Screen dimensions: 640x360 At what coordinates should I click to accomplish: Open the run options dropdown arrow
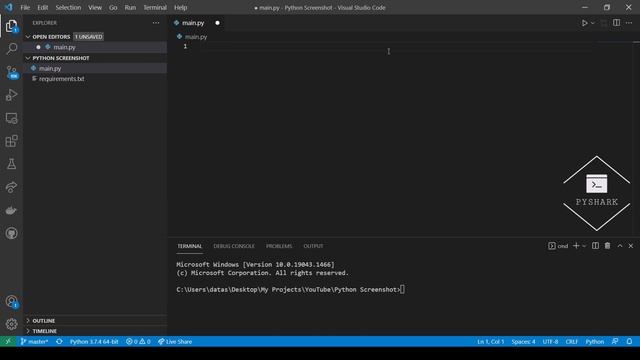tap(593, 23)
